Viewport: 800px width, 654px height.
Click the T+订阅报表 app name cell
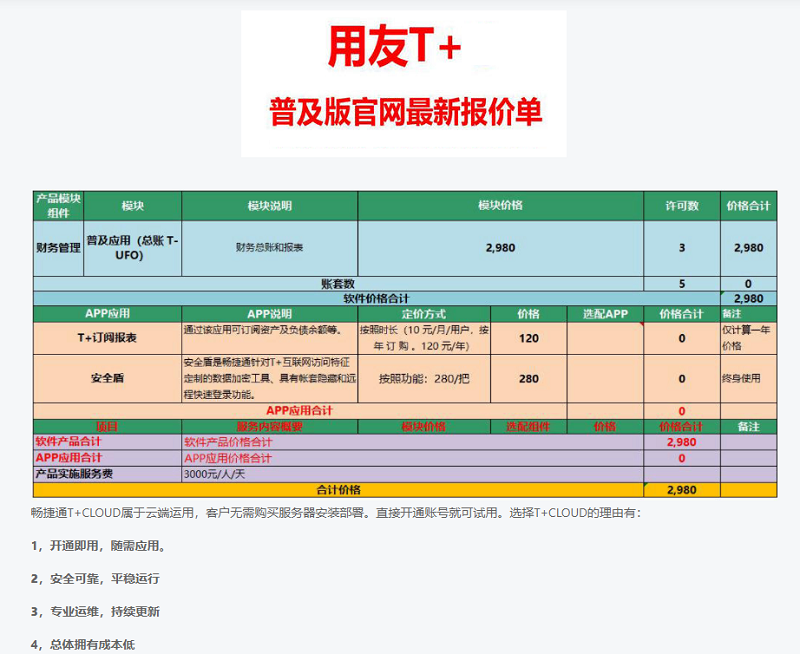107,338
